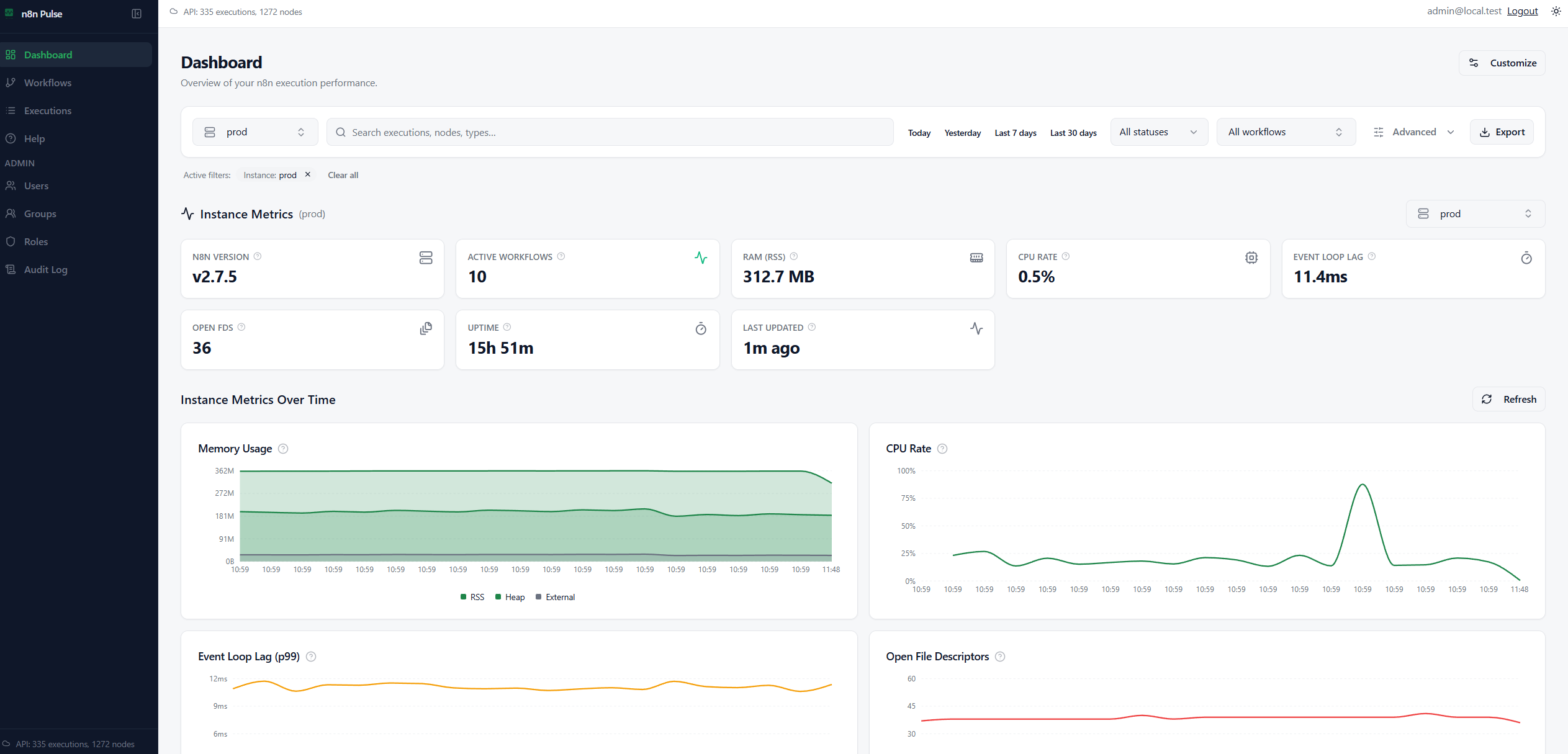Screen dimensions: 1568x754
Task: Toggle light/dark theme sun icon
Action: pos(1556,11)
